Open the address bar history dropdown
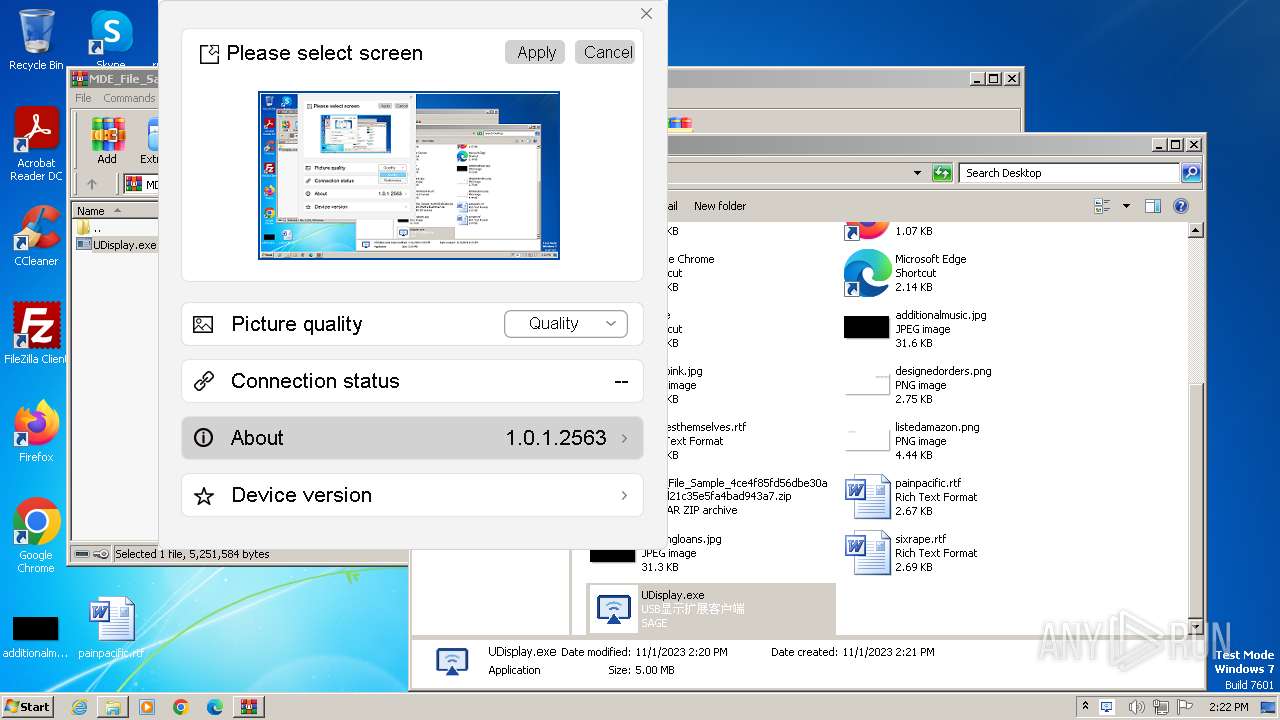Viewport: 1280px width, 720px height. [917, 173]
